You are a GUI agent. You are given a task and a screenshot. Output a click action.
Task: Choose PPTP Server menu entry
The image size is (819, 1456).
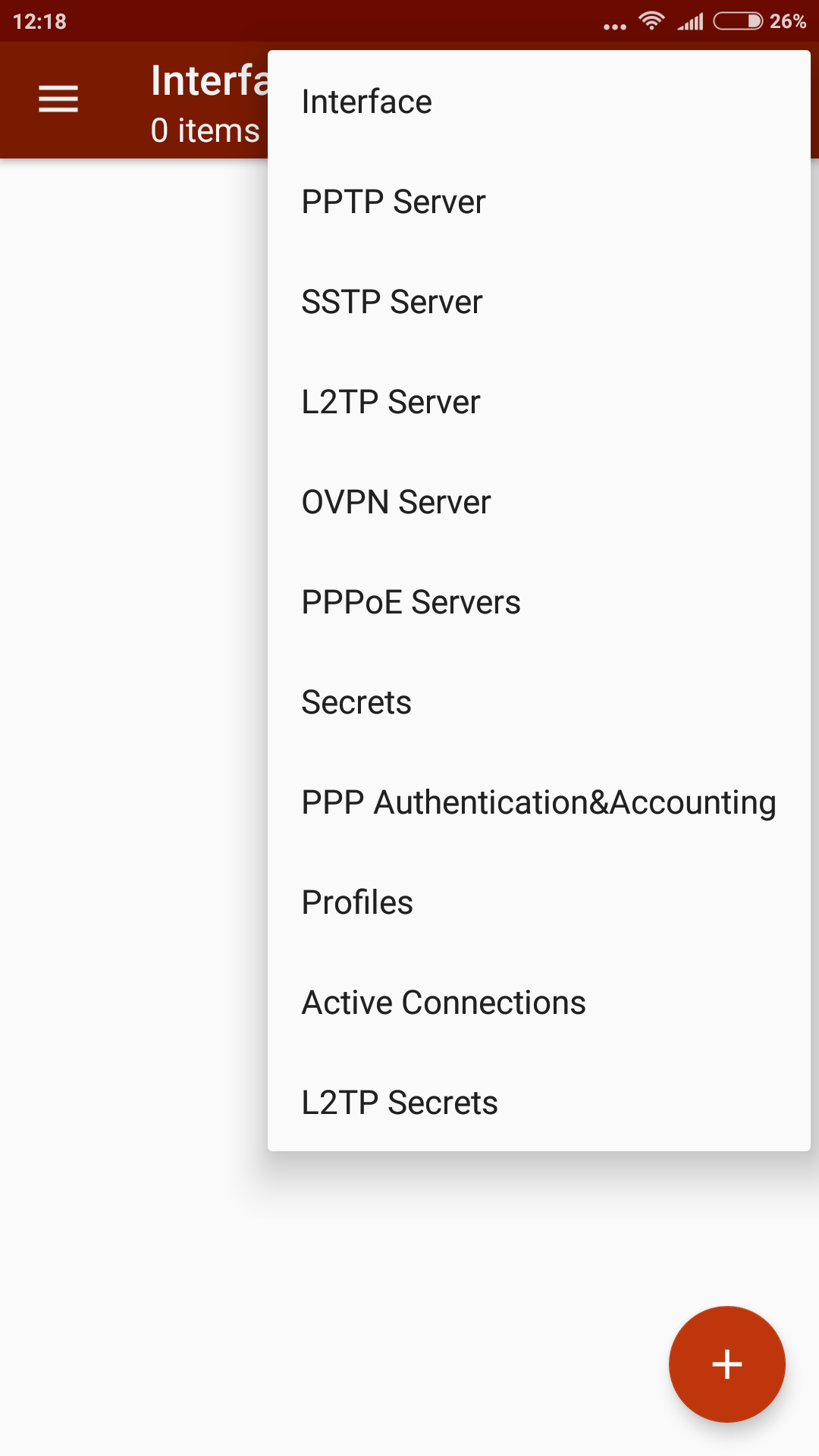click(394, 202)
